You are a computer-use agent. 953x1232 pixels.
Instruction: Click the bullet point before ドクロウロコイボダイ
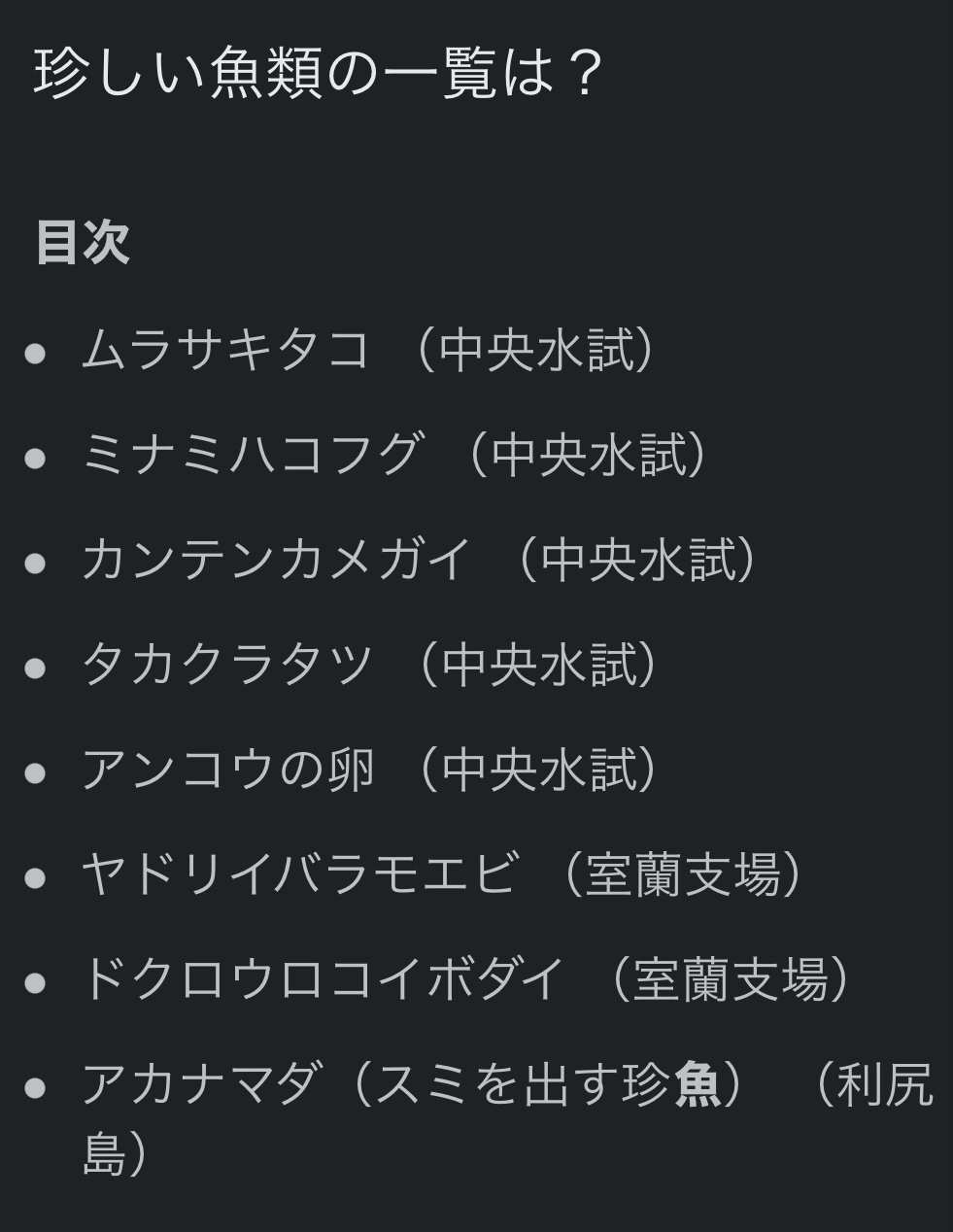tap(36, 981)
